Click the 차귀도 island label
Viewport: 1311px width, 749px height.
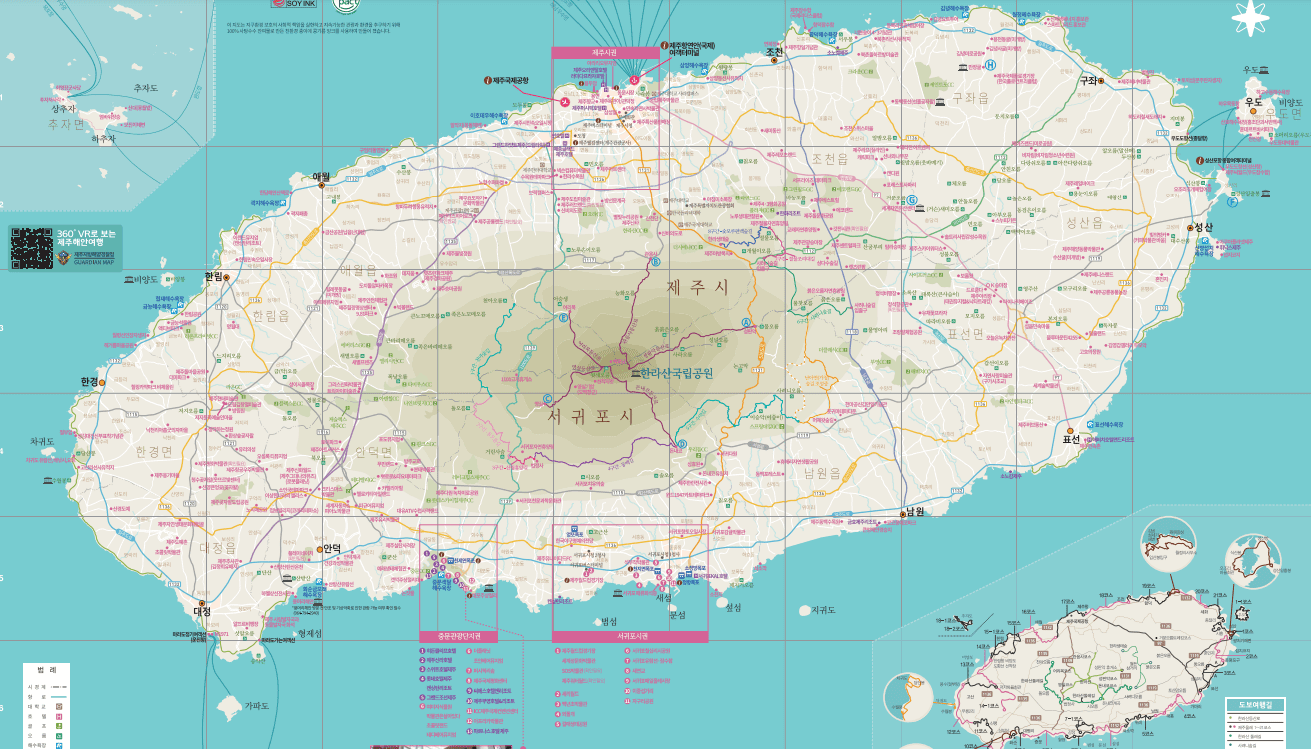42,441
